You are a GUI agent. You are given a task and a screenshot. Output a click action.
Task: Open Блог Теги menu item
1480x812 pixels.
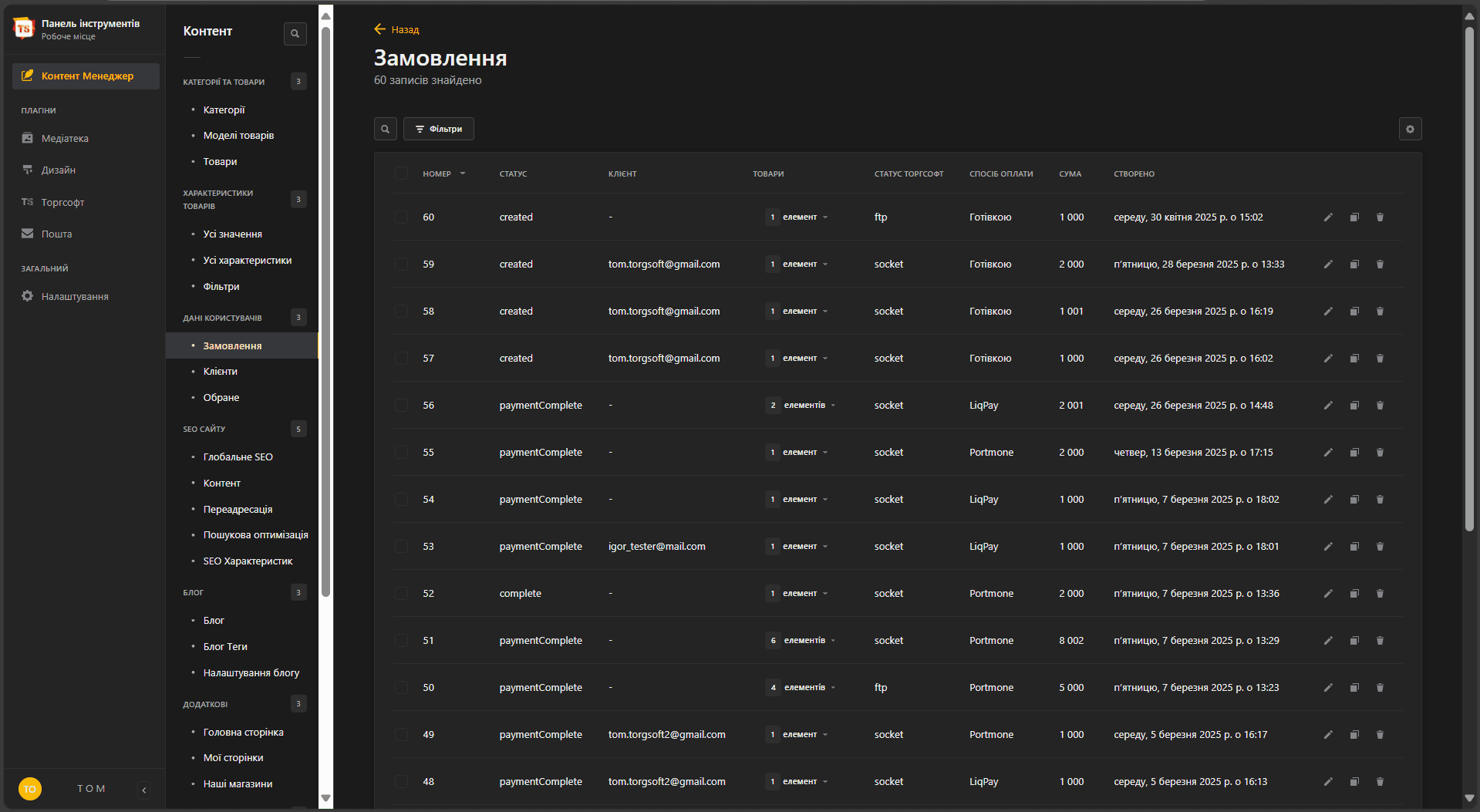coord(225,647)
